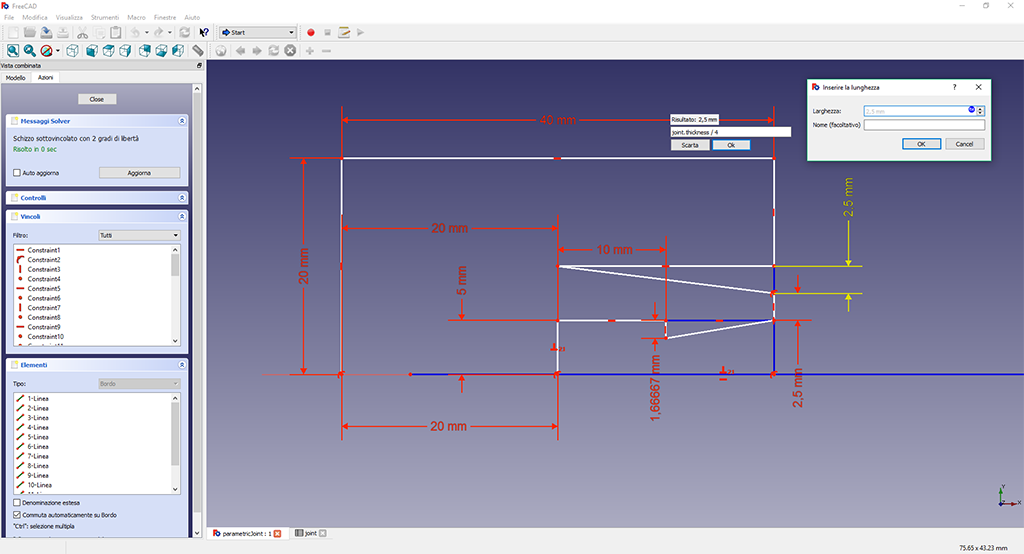Screen dimensions: 1024x554
Task: Click the Stop macro recording square icon
Action: pos(327,32)
